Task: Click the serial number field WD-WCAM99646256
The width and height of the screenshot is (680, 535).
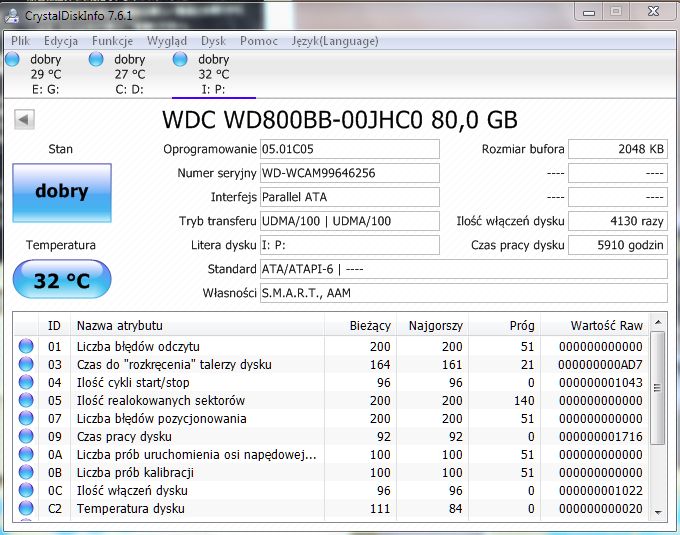Action: coord(350,173)
